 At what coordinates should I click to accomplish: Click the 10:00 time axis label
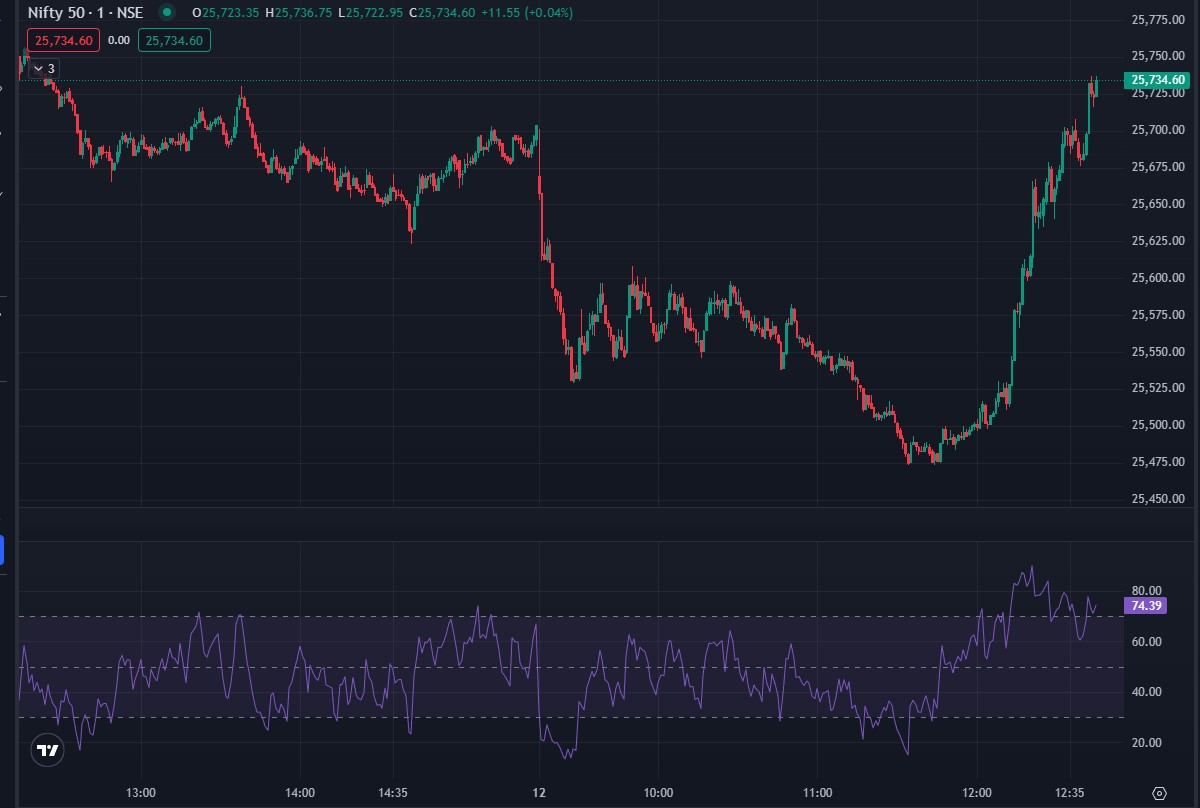click(x=658, y=793)
